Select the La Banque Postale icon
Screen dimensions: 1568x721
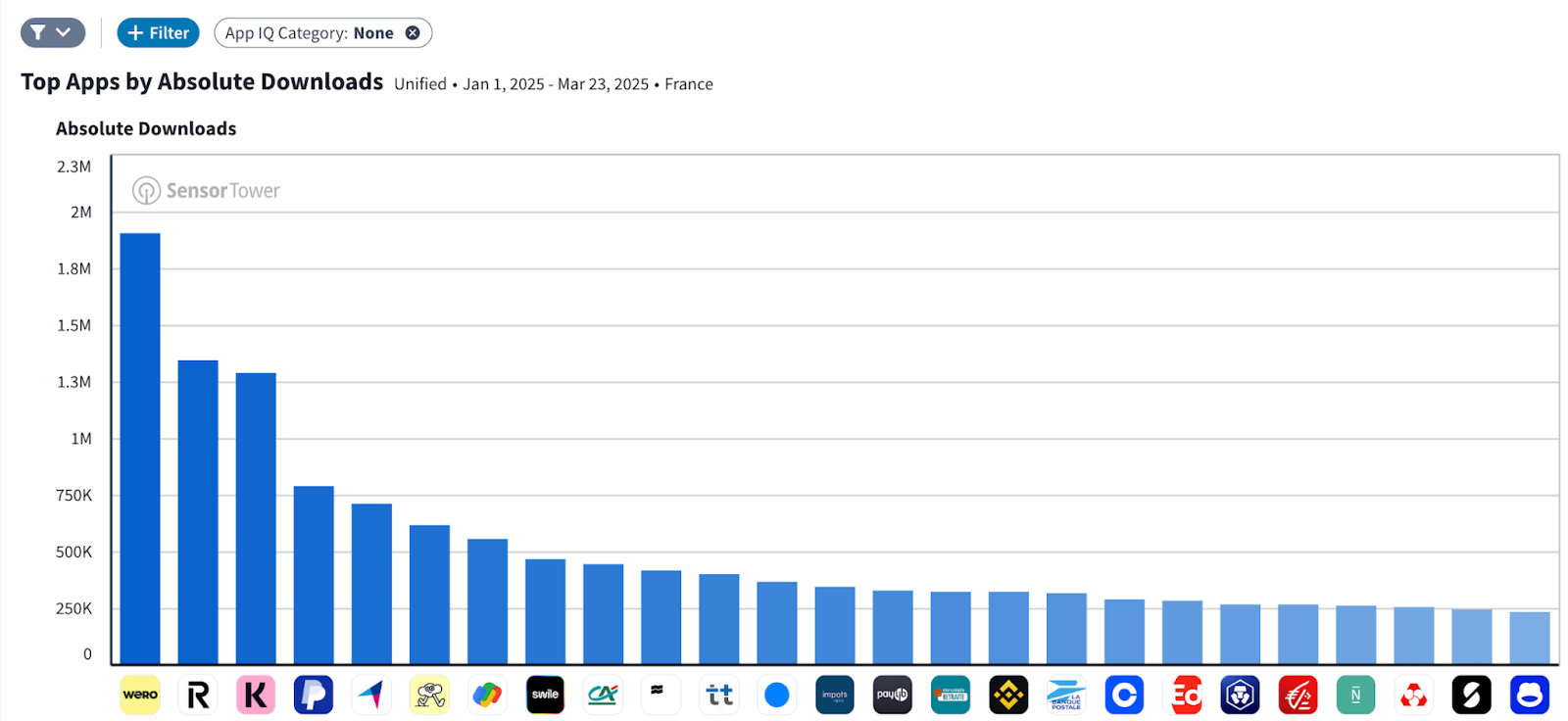[1066, 695]
